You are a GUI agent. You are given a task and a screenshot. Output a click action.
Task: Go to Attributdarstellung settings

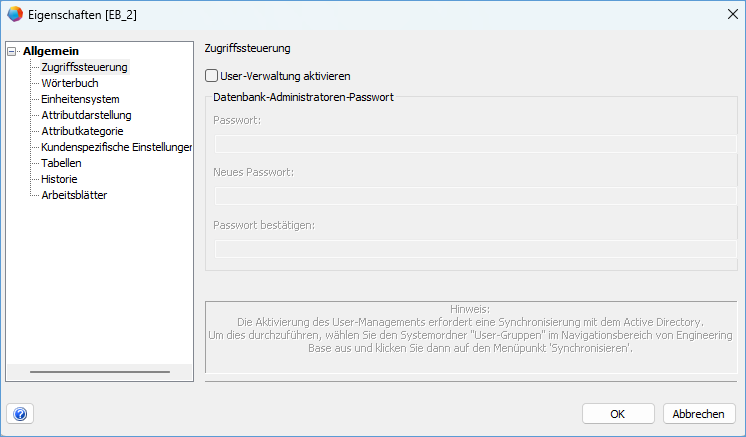[x=86, y=115]
